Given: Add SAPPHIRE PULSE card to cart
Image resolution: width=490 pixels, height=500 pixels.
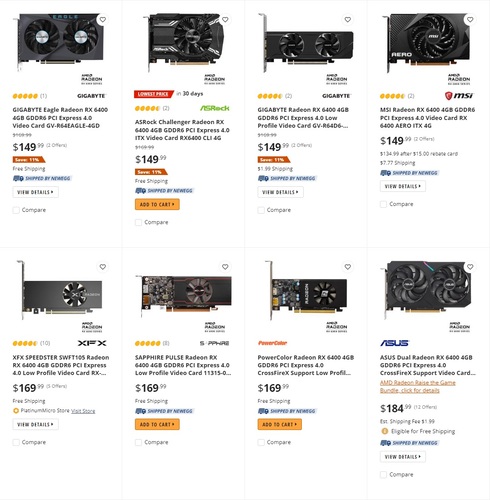Looking at the screenshot, I should click(157, 424).
